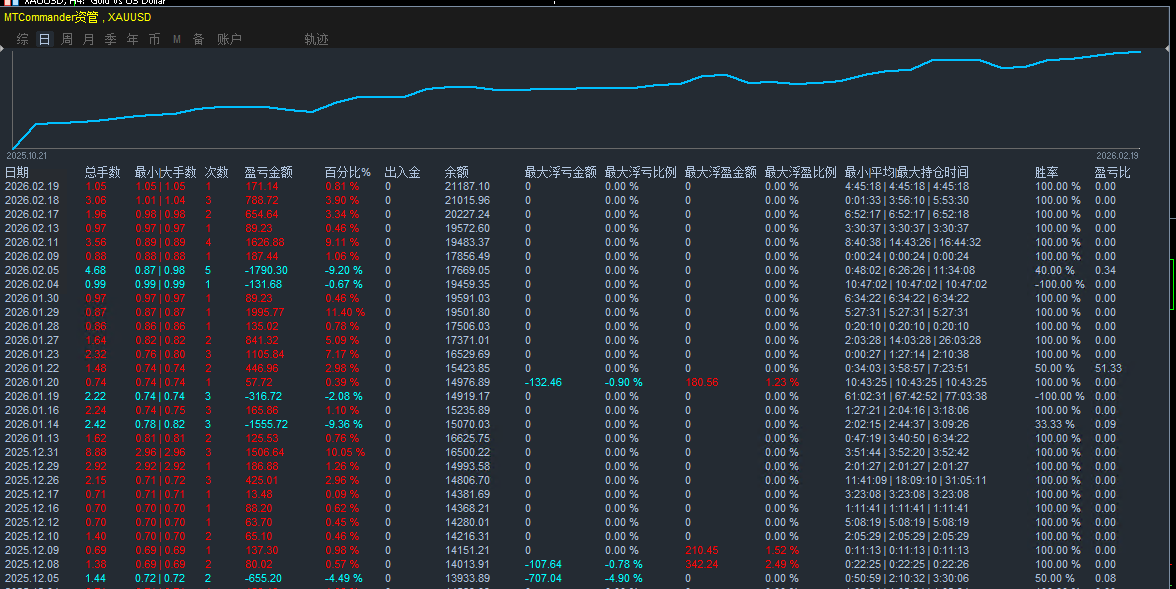Click the 最小|大手数 column header
The width and height of the screenshot is (1176, 589).
[165, 173]
